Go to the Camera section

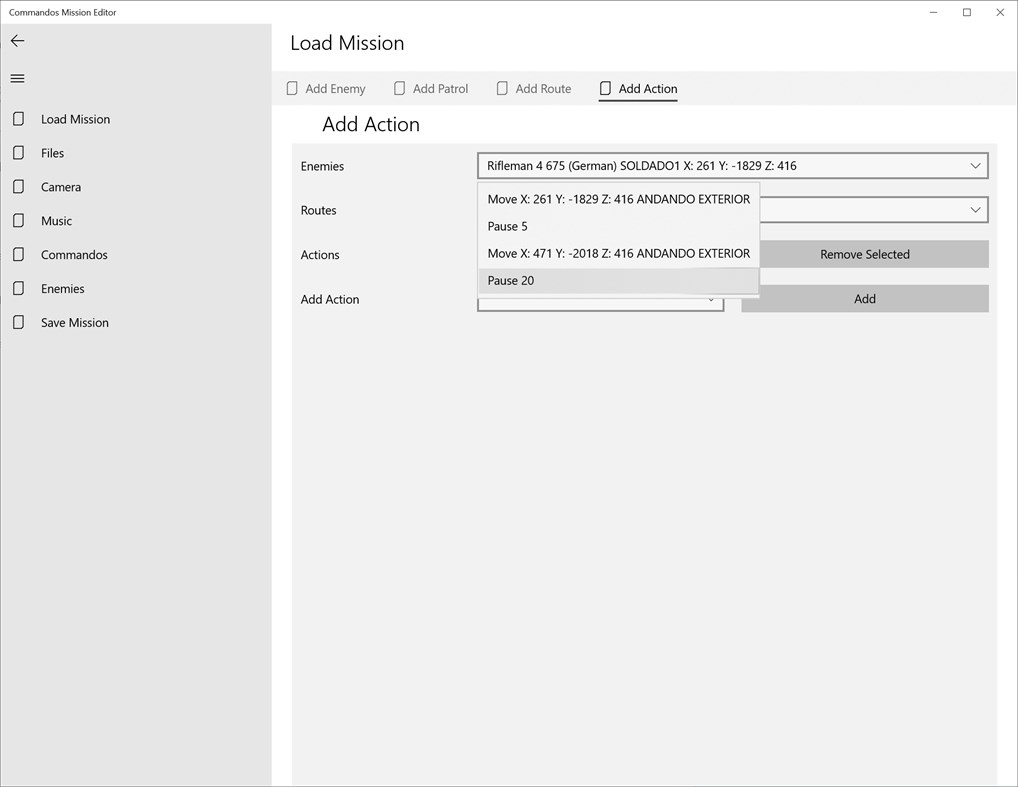tap(61, 187)
